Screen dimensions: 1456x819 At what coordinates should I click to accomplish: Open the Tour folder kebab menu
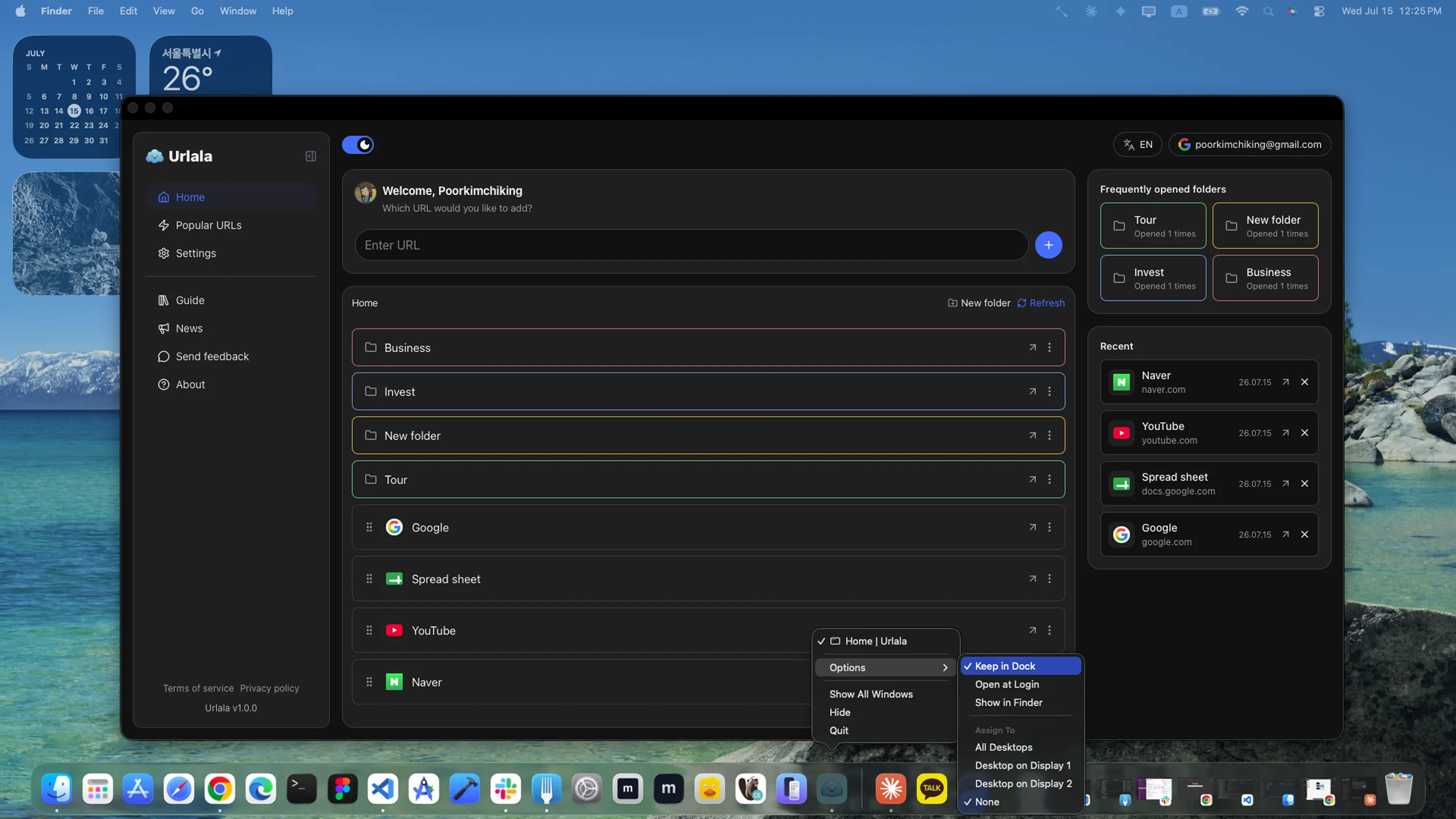click(x=1050, y=479)
